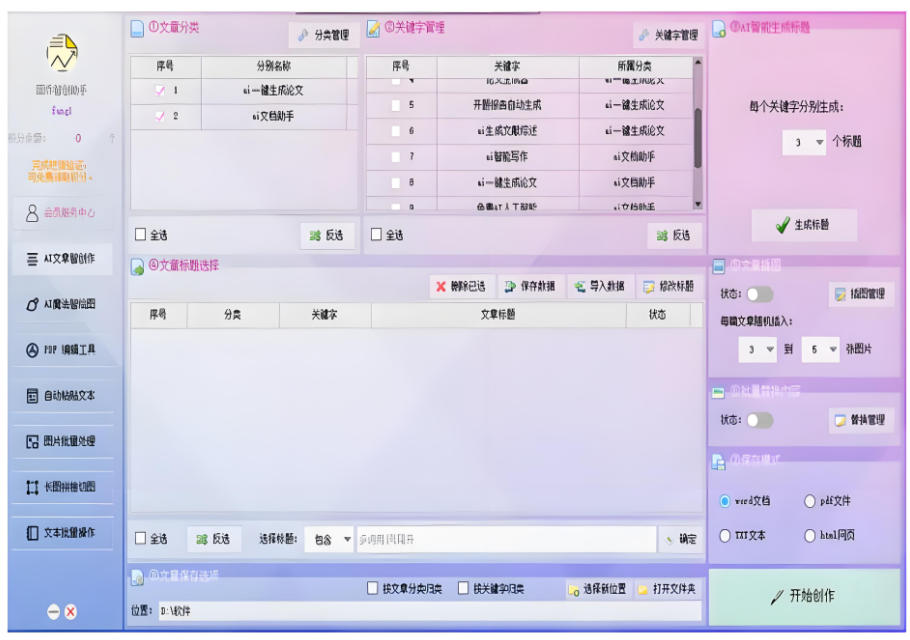910x640 pixels.
Task: Tick 全选 under the category list
Action: click(x=140, y=234)
